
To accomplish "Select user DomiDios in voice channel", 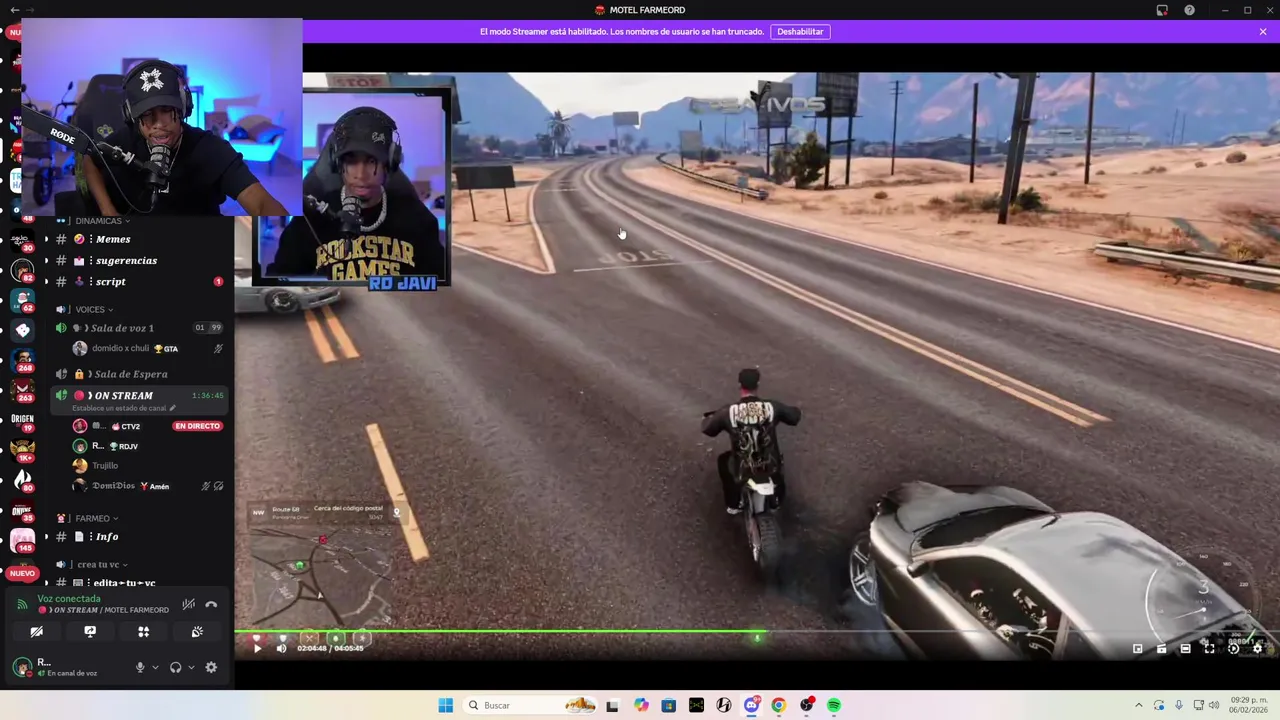I will coord(140,486).
